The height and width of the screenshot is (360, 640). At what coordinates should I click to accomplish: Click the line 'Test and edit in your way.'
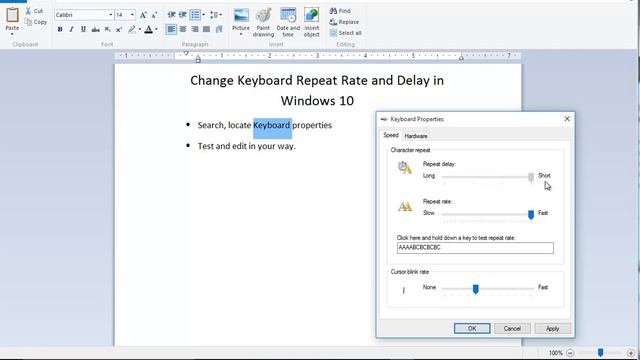coord(247,146)
